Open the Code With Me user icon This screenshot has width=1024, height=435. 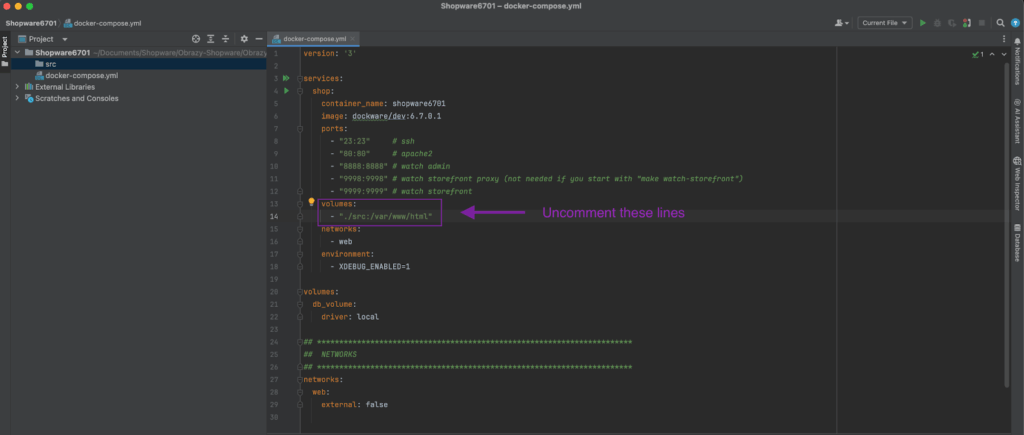pos(841,23)
